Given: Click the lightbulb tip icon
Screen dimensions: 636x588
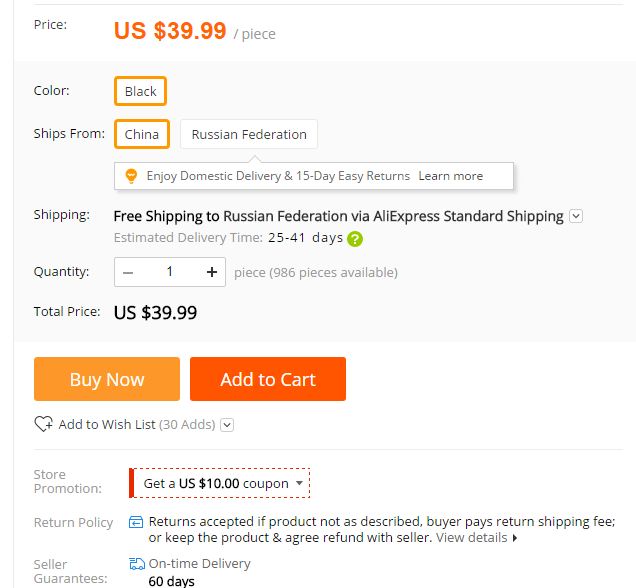Looking at the screenshot, I should (130, 176).
